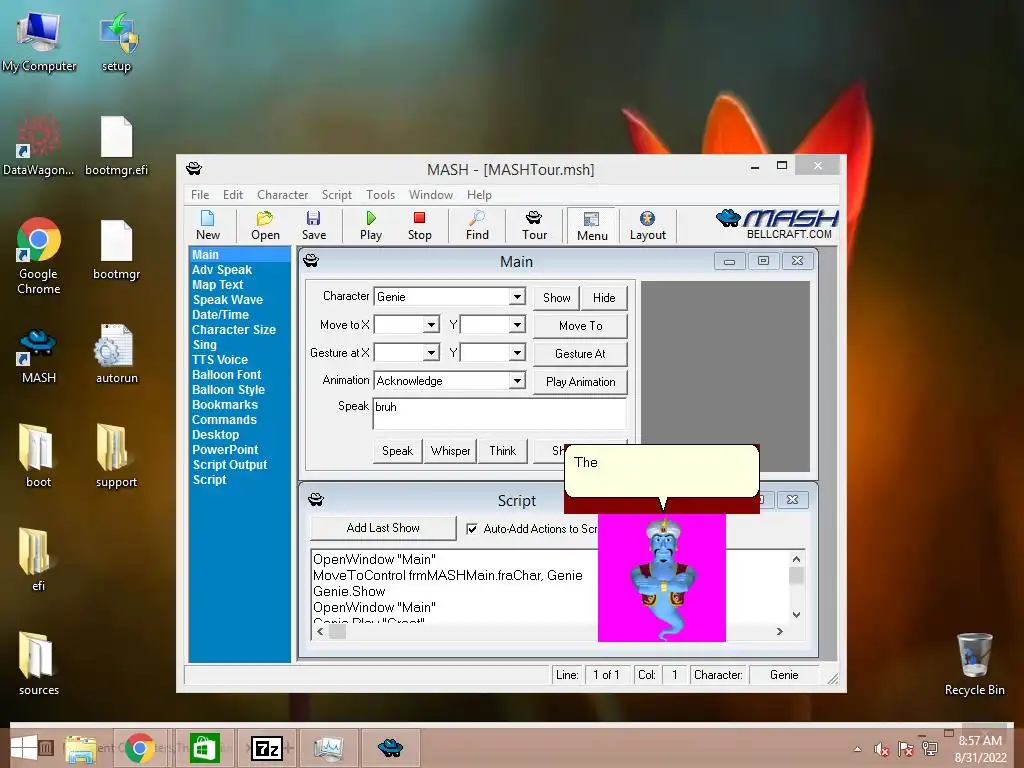Click the Move To button
Viewport: 1024px width, 768px height.
click(x=580, y=326)
